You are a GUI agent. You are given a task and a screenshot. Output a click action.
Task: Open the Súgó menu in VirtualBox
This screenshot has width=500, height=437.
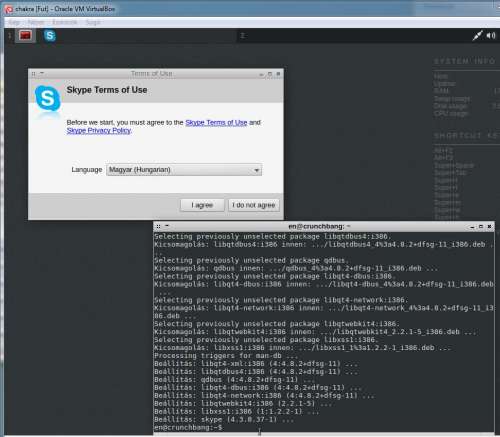click(93, 22)
